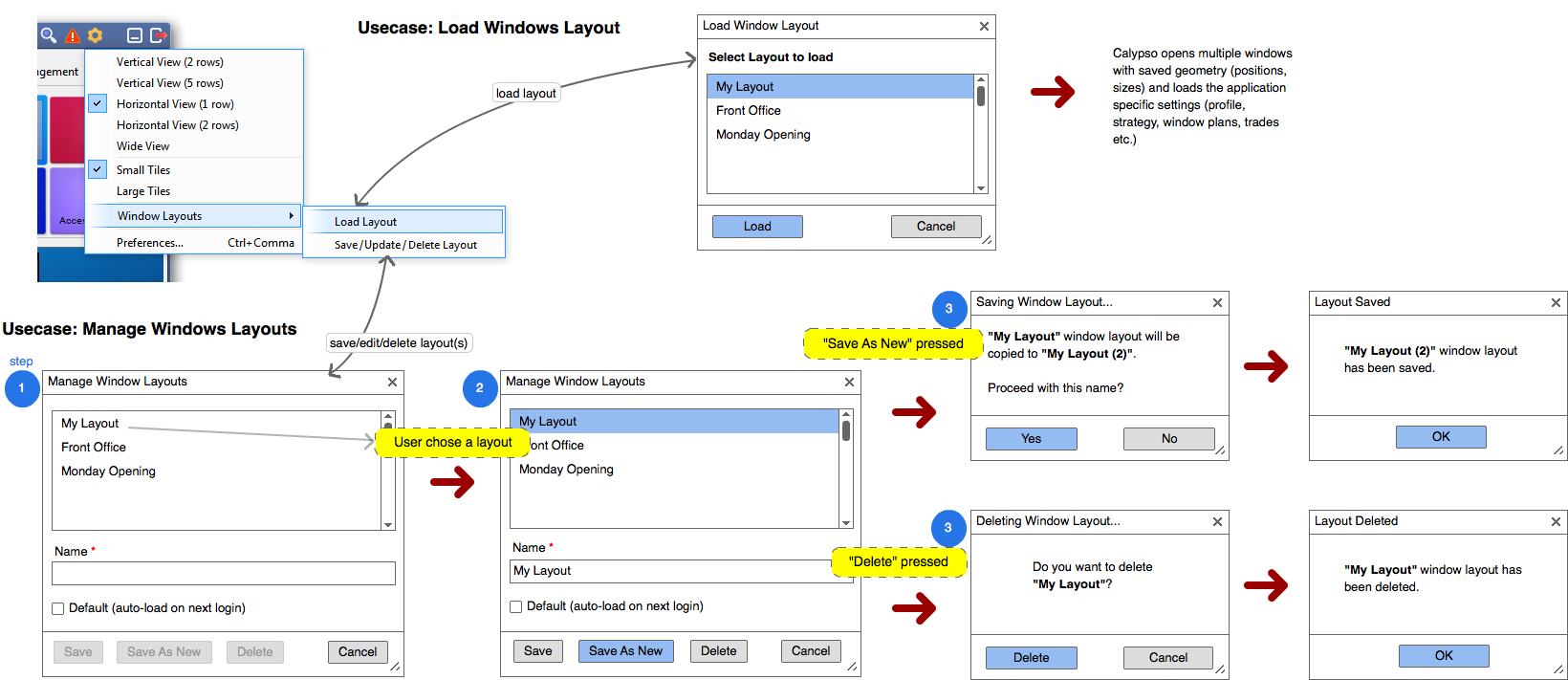Click the Name field containing My Layout
The image size is (1568, 680).
(x=669, y=571)
